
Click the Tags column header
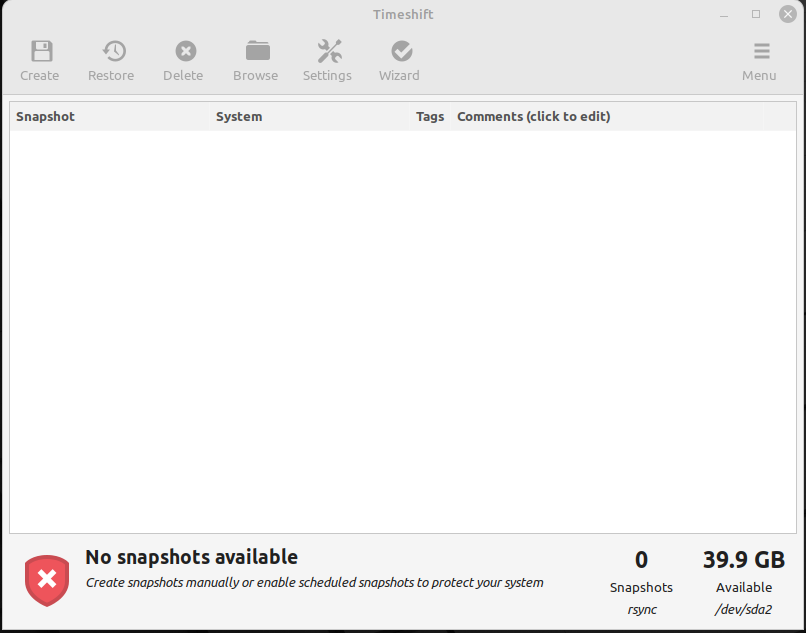point(430,117)
